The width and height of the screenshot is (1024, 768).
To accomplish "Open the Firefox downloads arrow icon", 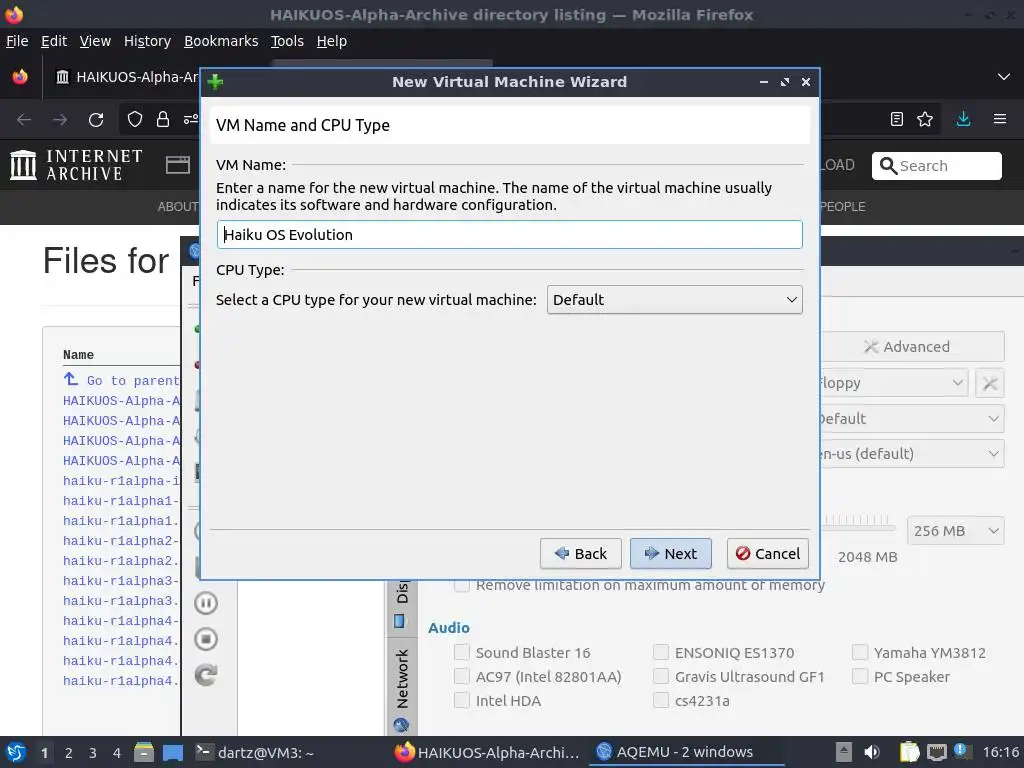I will [963, 119].
